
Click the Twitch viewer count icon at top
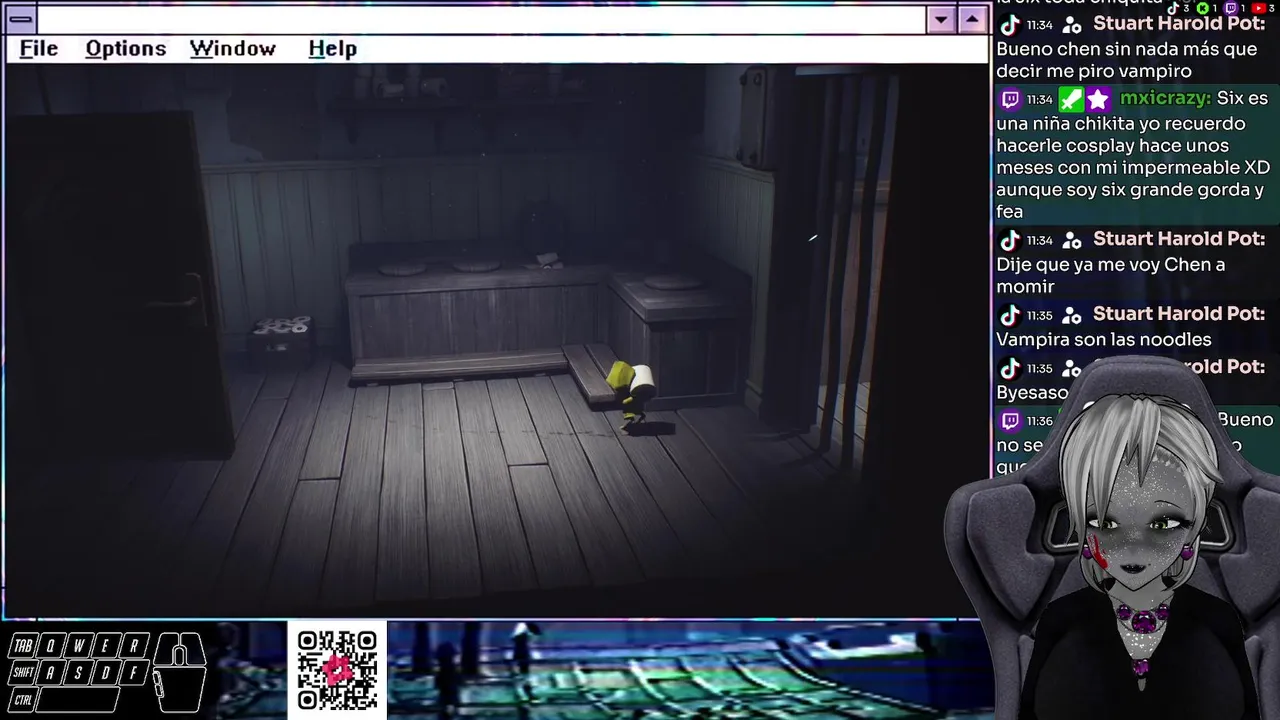click(1231, 8)
